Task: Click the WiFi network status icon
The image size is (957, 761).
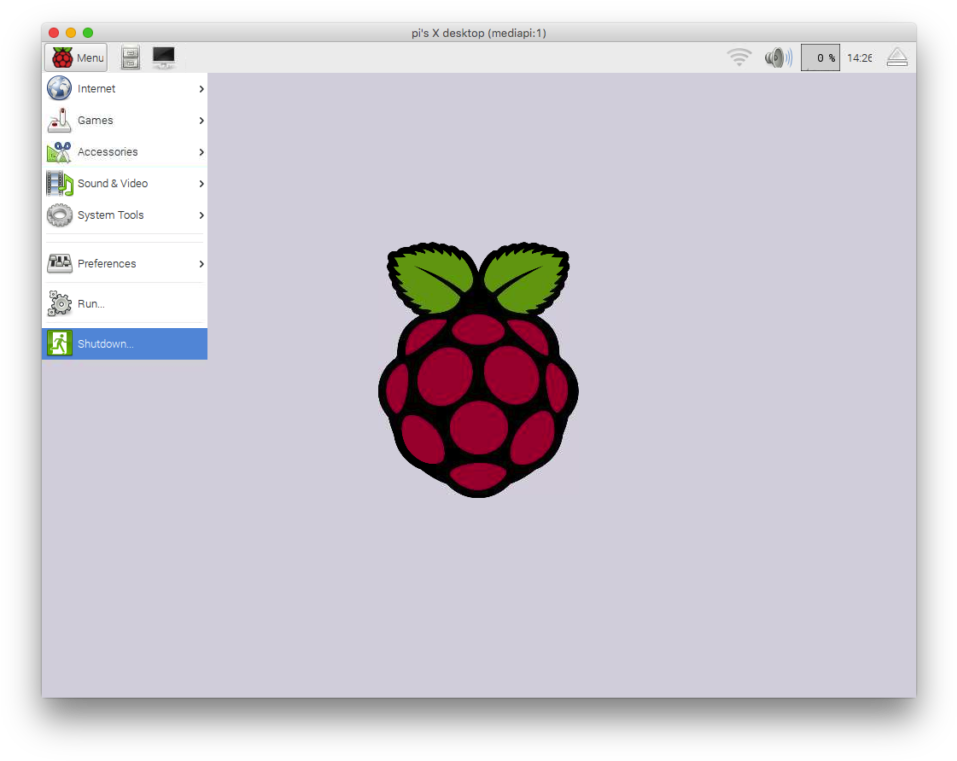Action: (739, 57)
